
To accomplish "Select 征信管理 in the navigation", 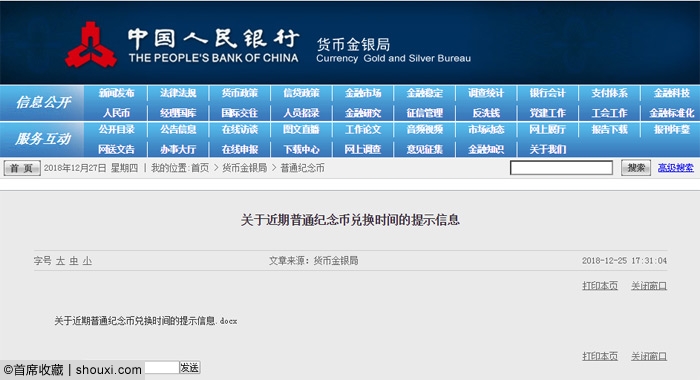I will pyautogui.click(x=425, y=113).
